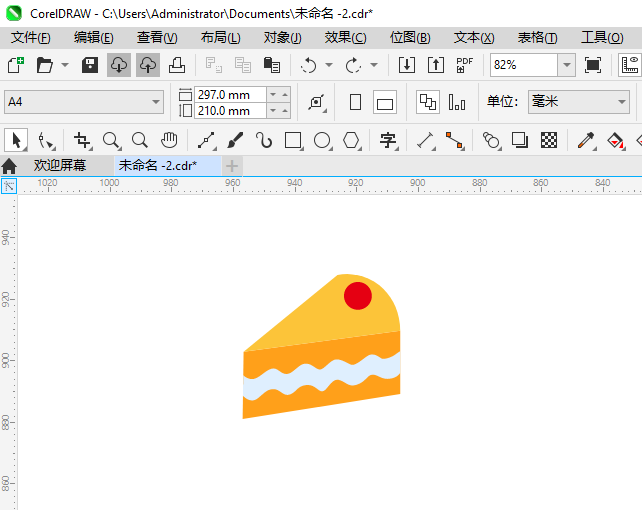Open the page dimensions settings icon
642x510 pixels.
point(316,102)
